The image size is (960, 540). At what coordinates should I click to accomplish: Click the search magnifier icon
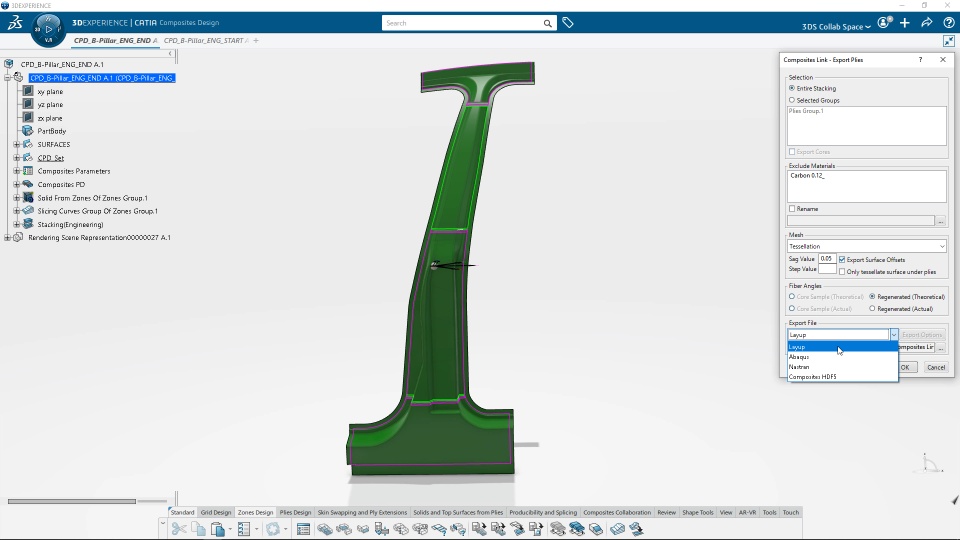(x=547, y=23)
